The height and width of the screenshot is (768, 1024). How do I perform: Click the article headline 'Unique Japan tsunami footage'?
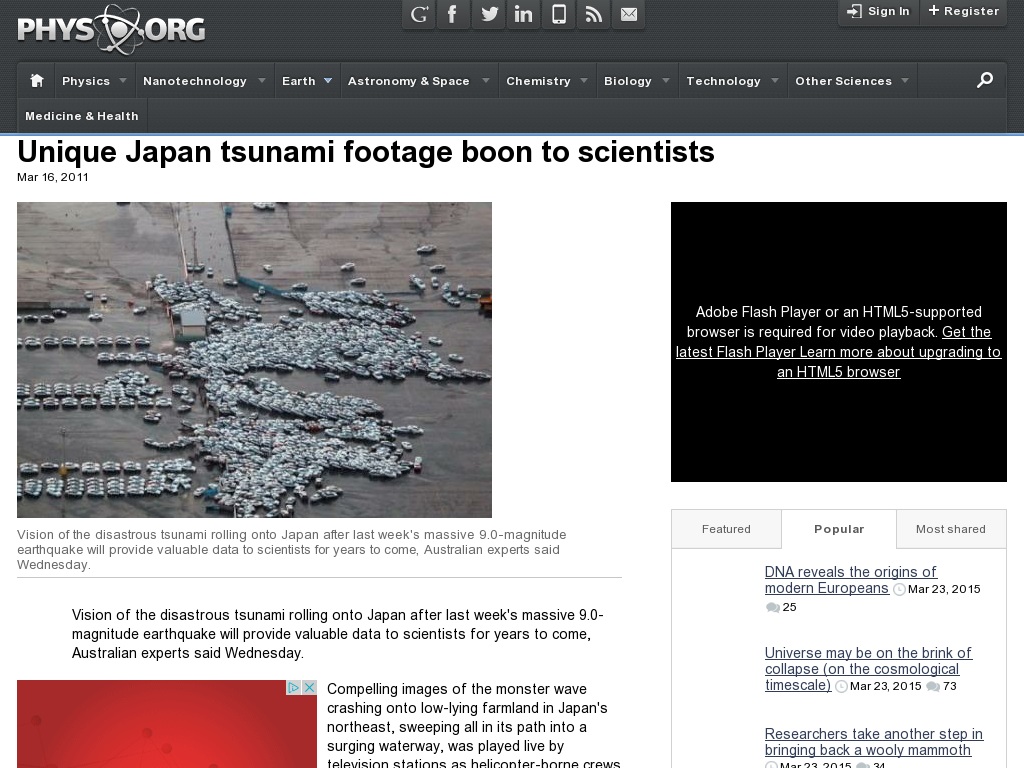(366, 152)
